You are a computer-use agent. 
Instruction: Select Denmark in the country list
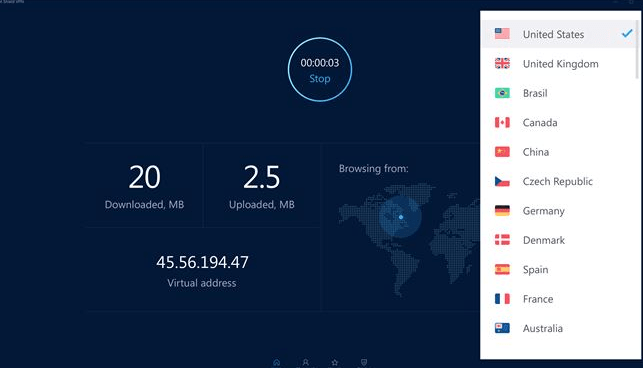click(x=559, y=240)
